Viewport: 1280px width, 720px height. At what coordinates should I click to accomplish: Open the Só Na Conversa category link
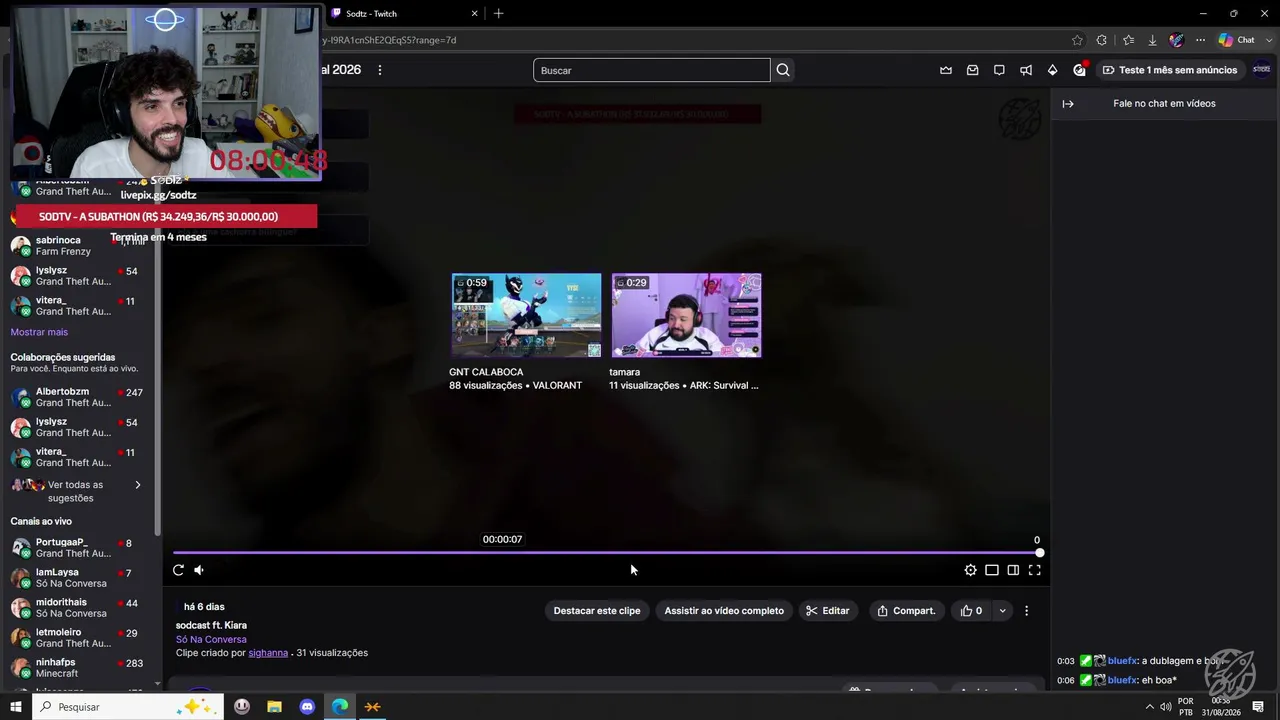point(211,640)
